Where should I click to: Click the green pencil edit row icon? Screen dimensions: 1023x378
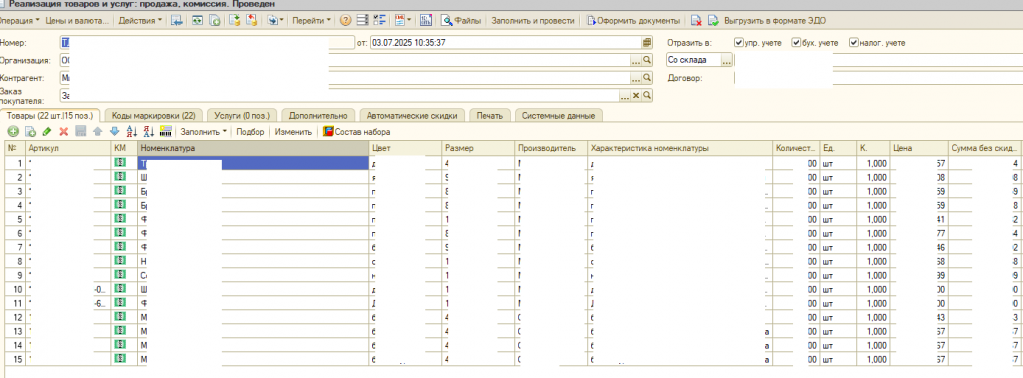click(x=46, y=132)
